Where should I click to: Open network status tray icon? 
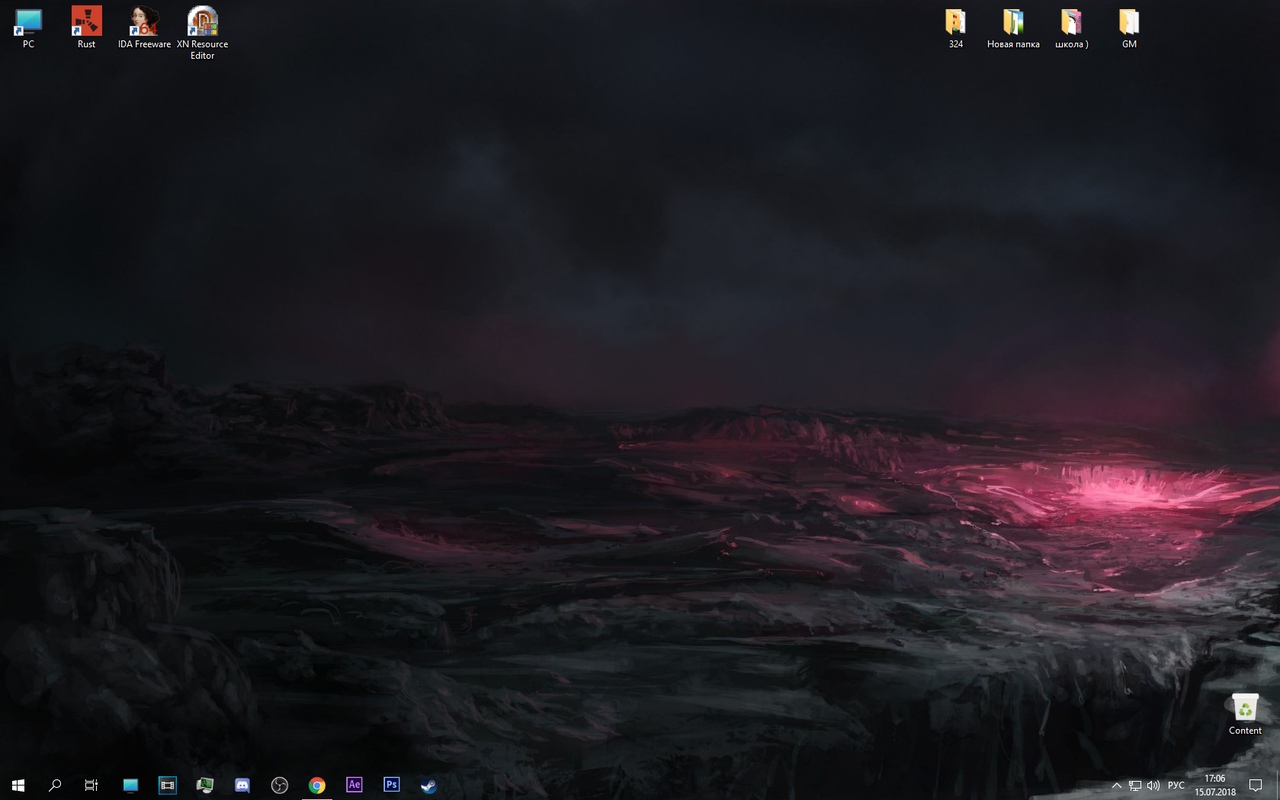point(1135,785)
